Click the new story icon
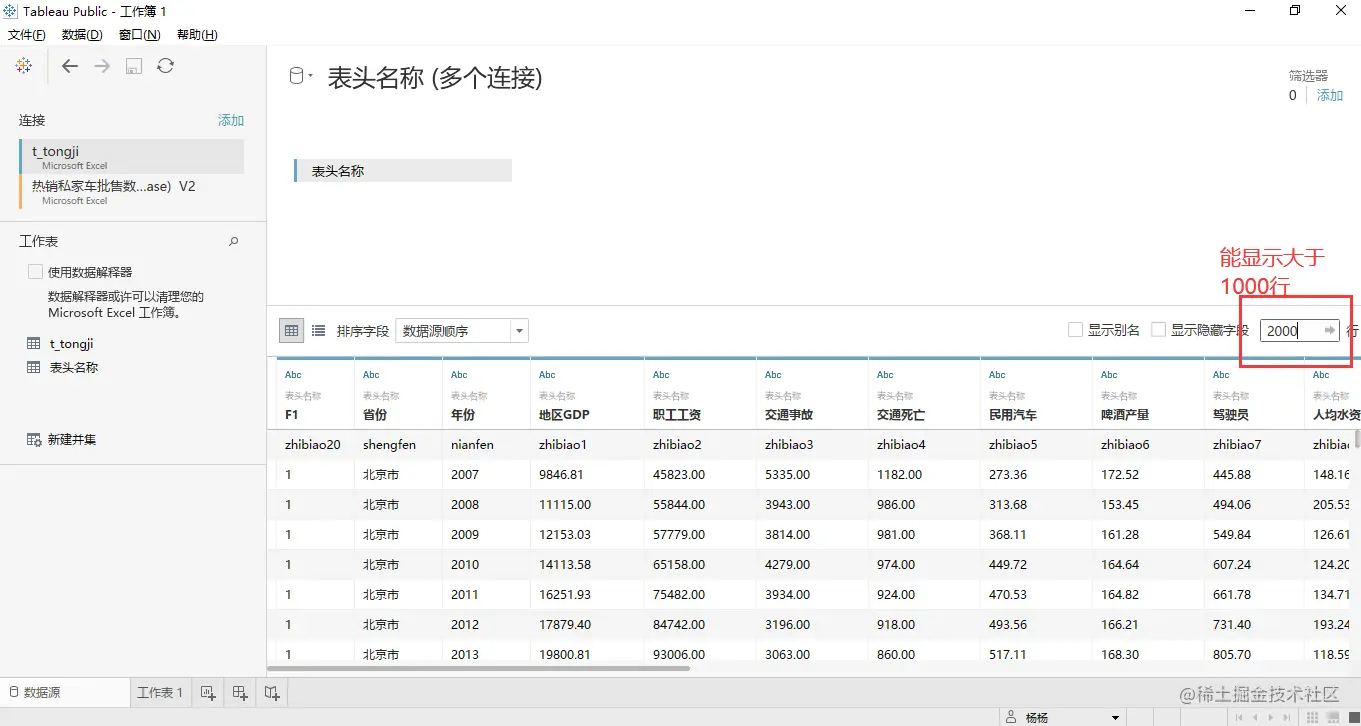 [x=271, y=692]
